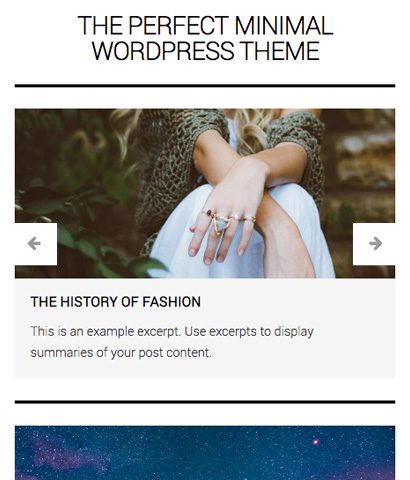Click the bright pink star in the galaxy image
The height and width of the screenshot is (480, 410).
[x=315, y=442]
